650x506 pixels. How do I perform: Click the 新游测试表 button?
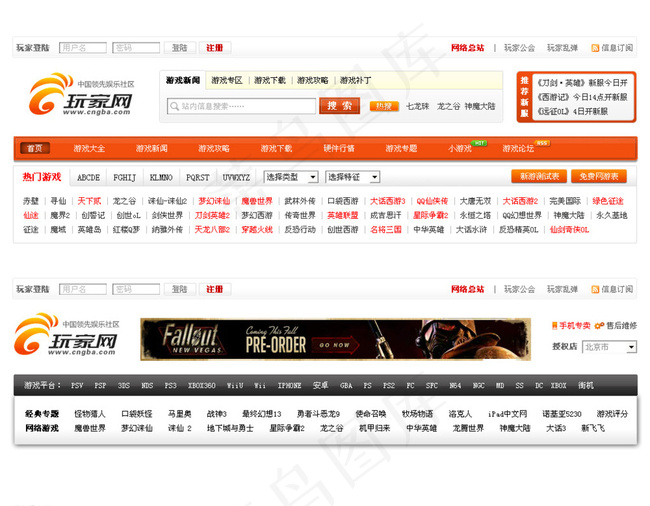(x=540, y=177)
